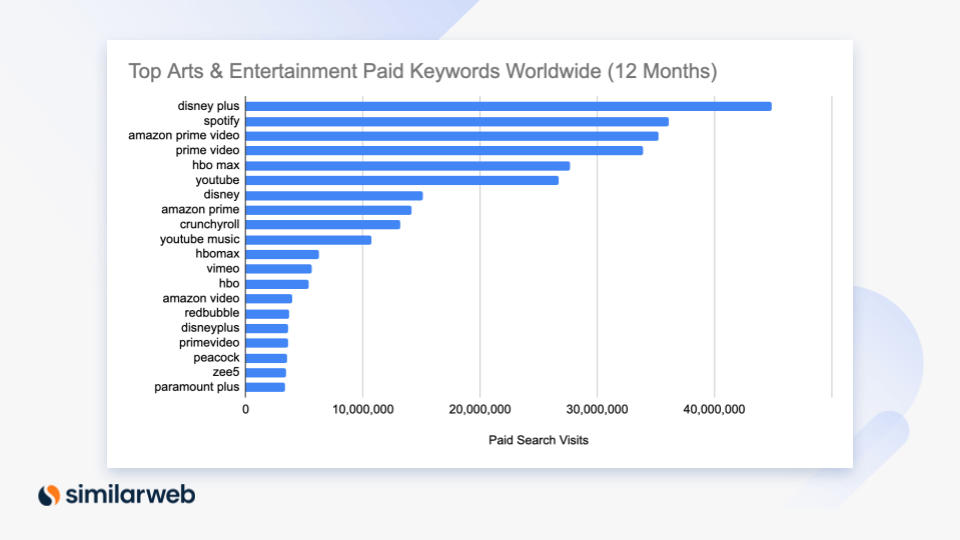This screenshot has width=960, height=540.
Task: Select the hbo max bar
Action: [408, 166]
